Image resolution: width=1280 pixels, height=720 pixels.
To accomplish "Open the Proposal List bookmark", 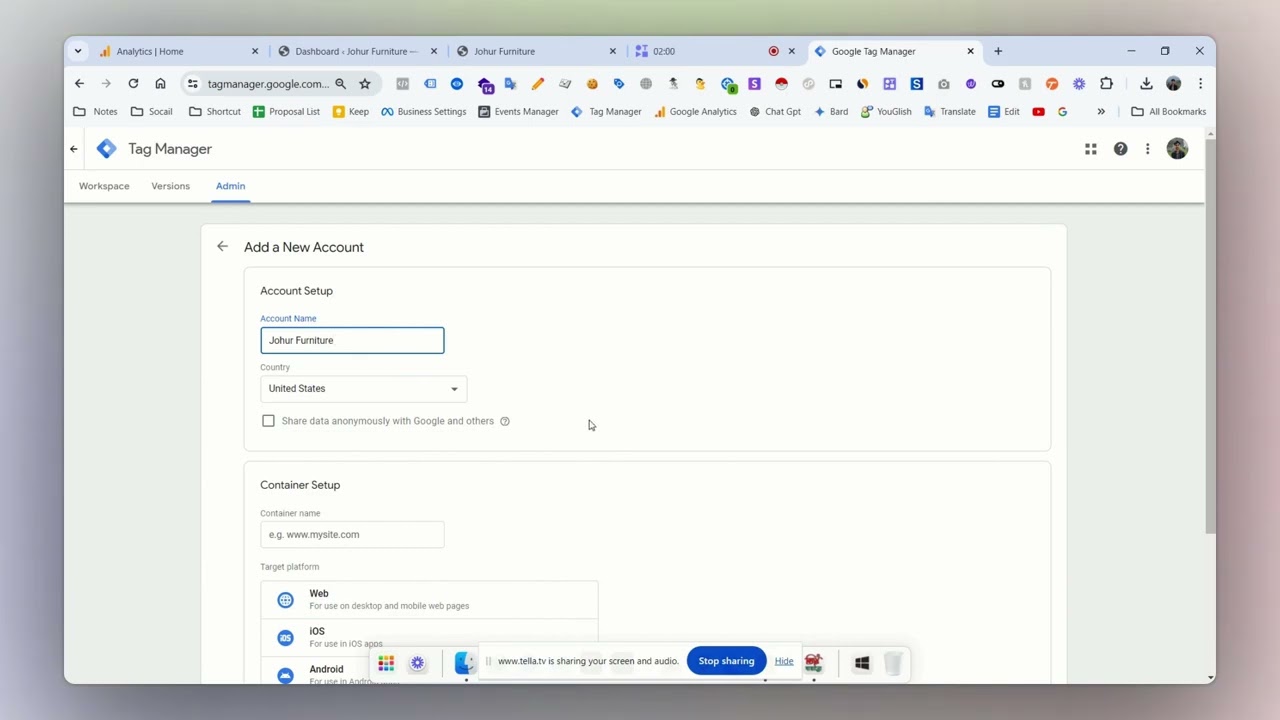I will tap(286, 112).
